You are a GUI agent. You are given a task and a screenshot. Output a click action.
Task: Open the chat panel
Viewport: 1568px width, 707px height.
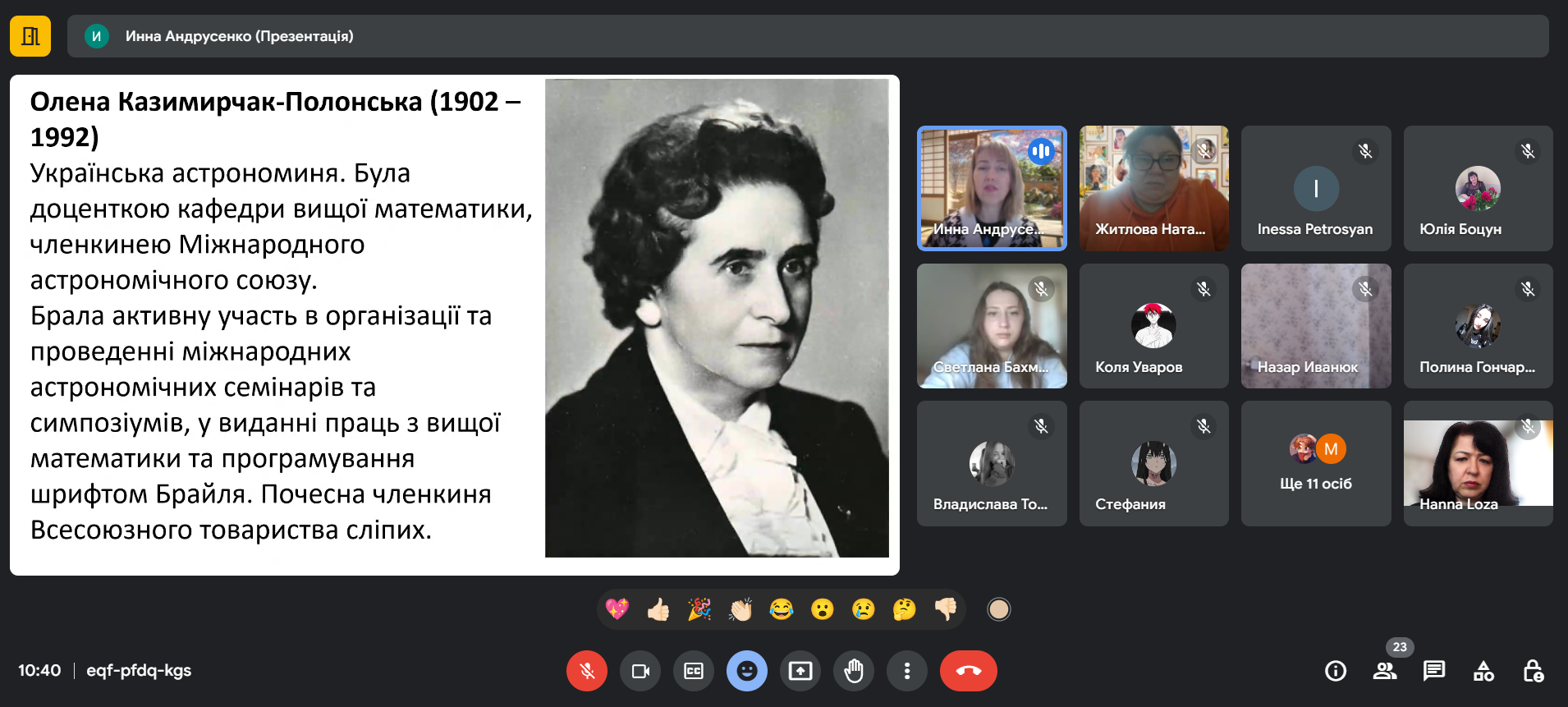(x=1434, y=671)
